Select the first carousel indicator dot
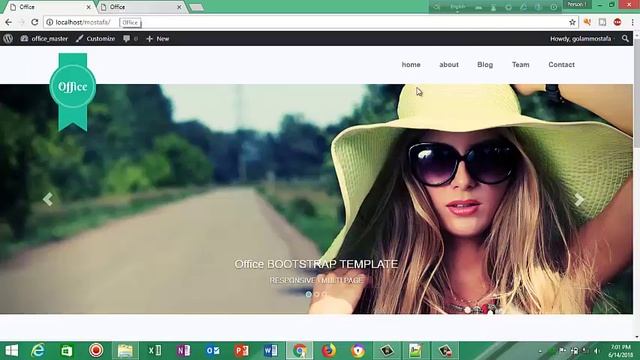 pos(309,294)
